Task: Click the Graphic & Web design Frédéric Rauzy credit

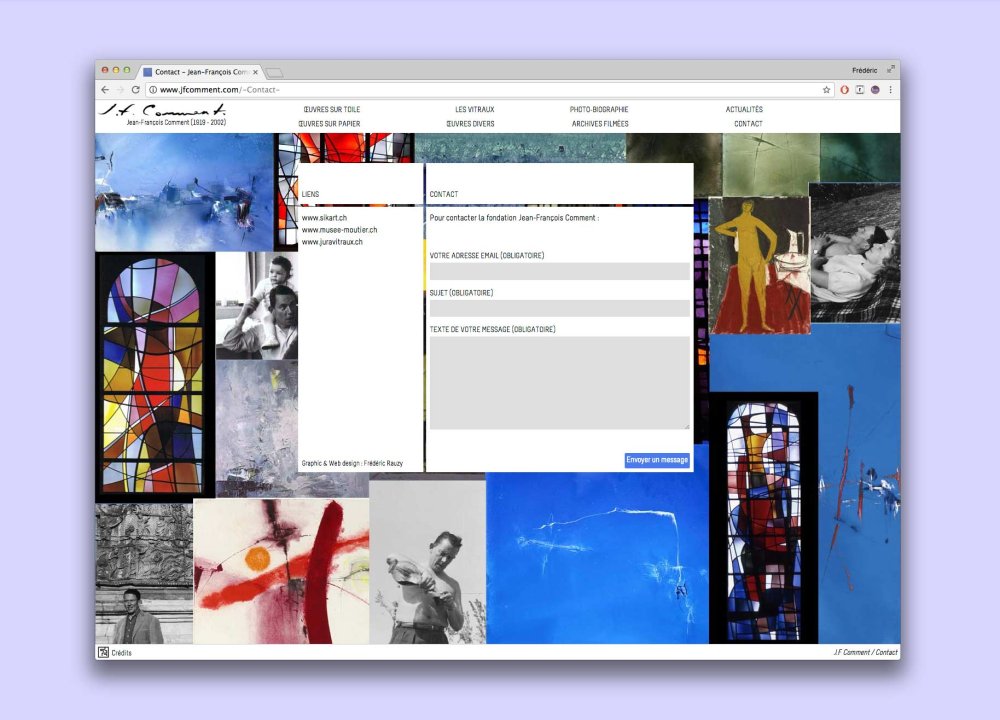Action: click(352, 463)
